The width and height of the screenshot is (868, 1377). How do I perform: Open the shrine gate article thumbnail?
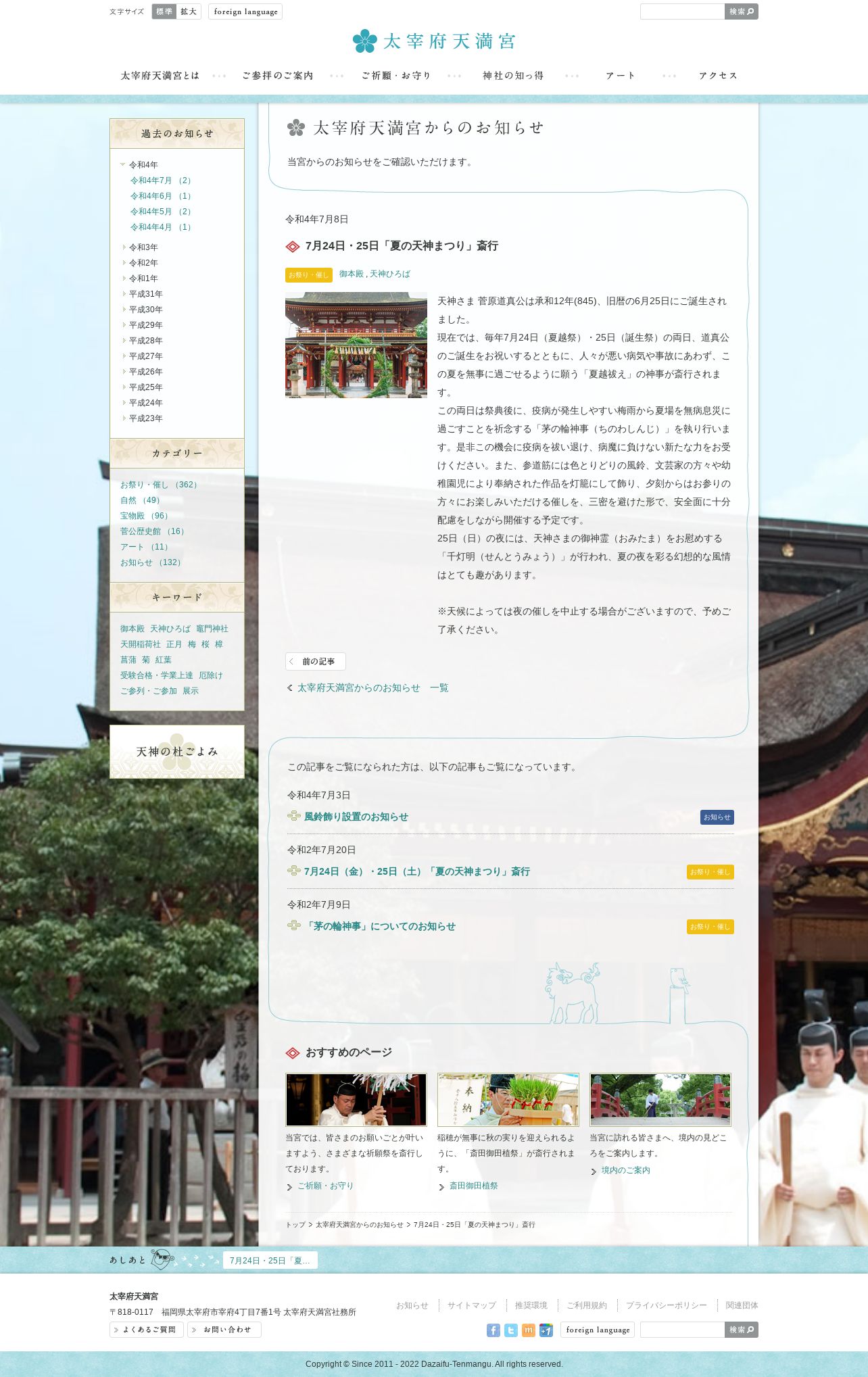click(x=356, y=345)
